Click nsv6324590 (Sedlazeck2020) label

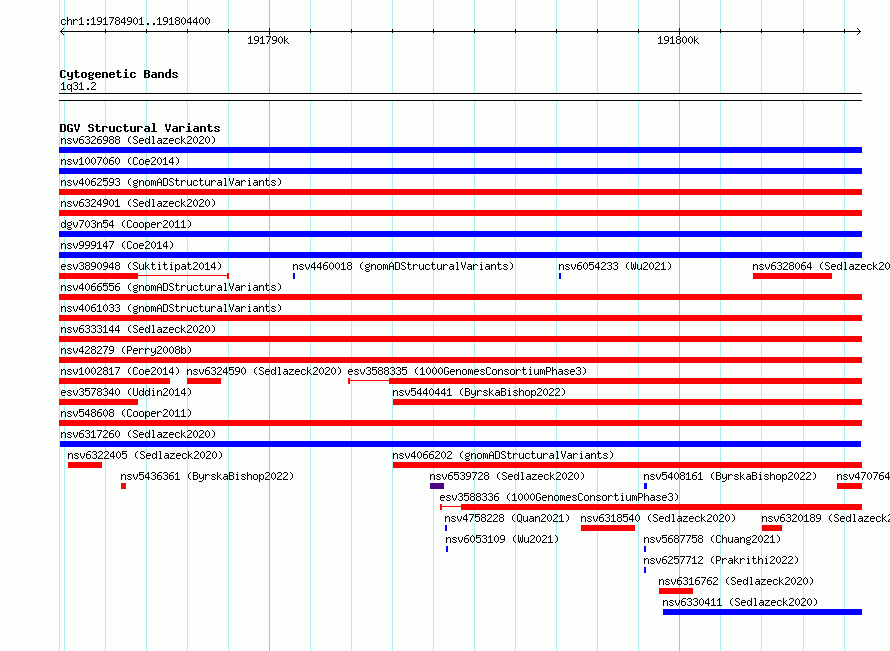(x=264, y=371)
